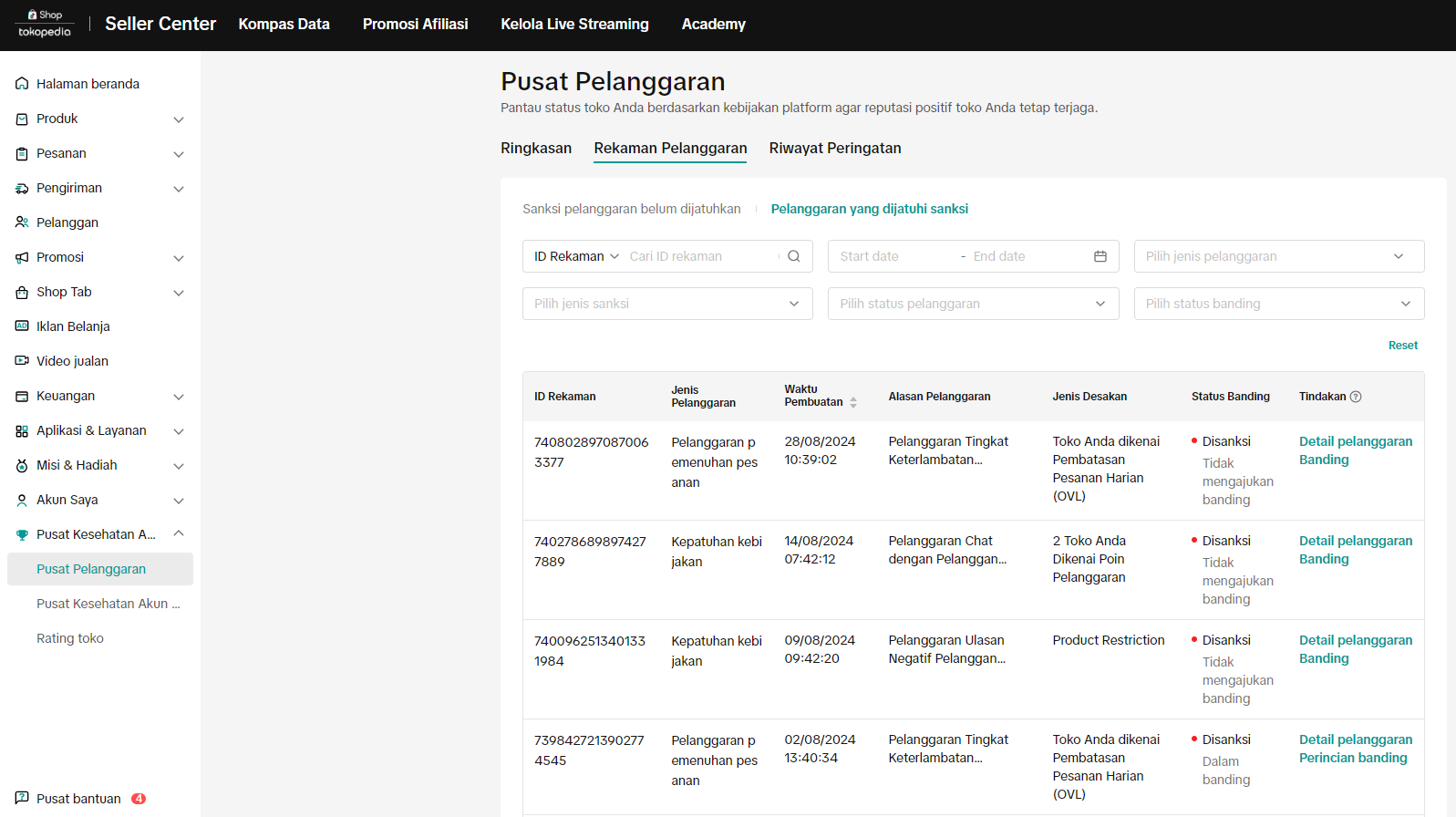Viewport: 1456px width, 817px height.
Task: Open Perincian banding for the 02/08/2024 record
Action: 1353,758
